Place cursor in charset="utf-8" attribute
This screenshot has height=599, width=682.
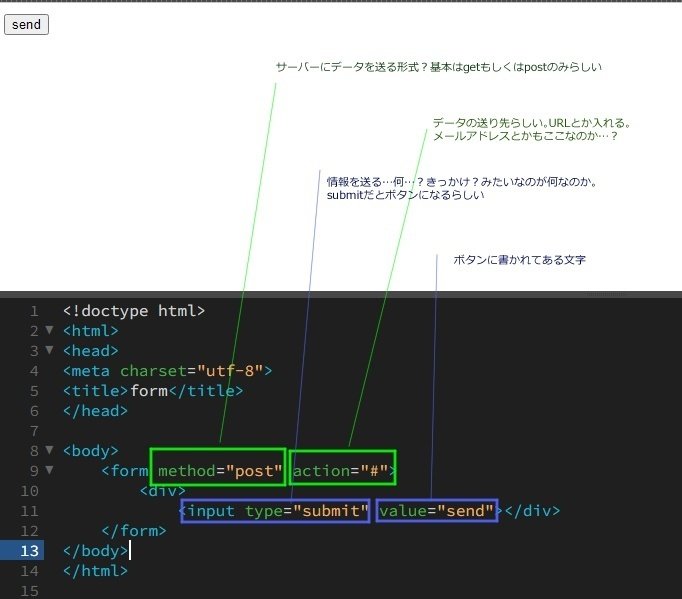click(x=191, y=371)
